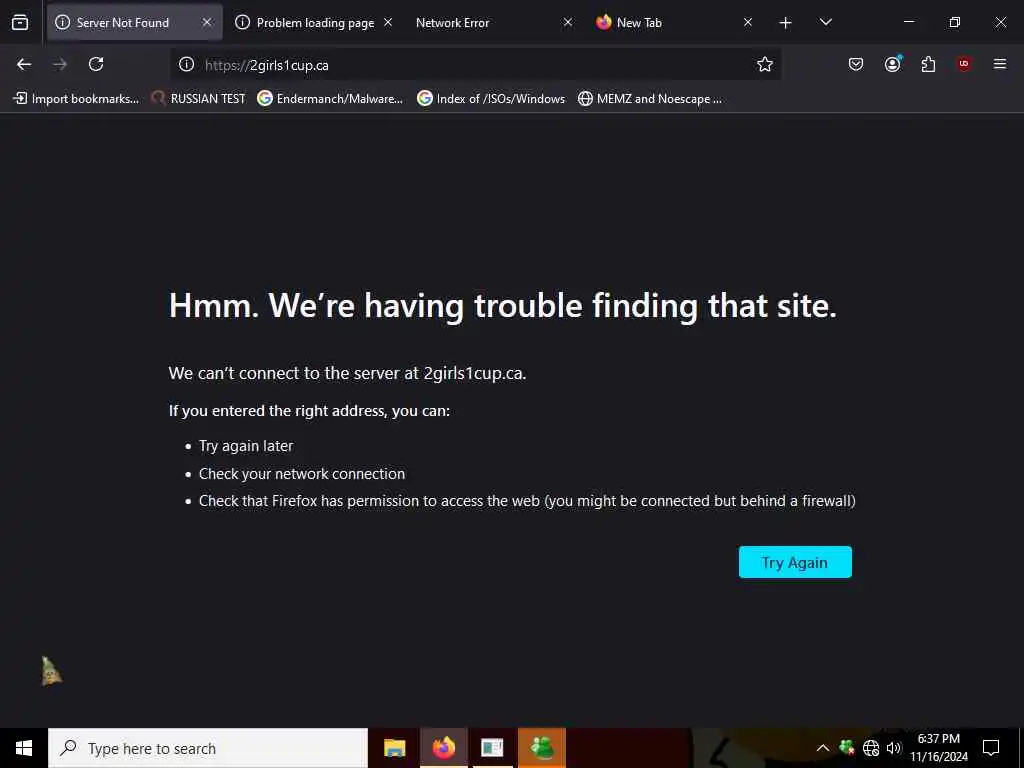The height and width of the screenshot is (768, 1024).
Task: Open the uBlock Origin extension icon
Action: tap(964, 64)
